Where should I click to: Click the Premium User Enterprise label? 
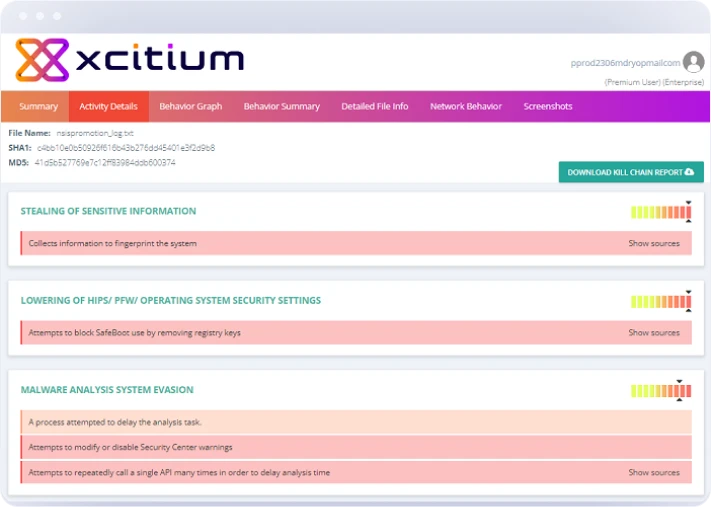(x=654, y=82)
